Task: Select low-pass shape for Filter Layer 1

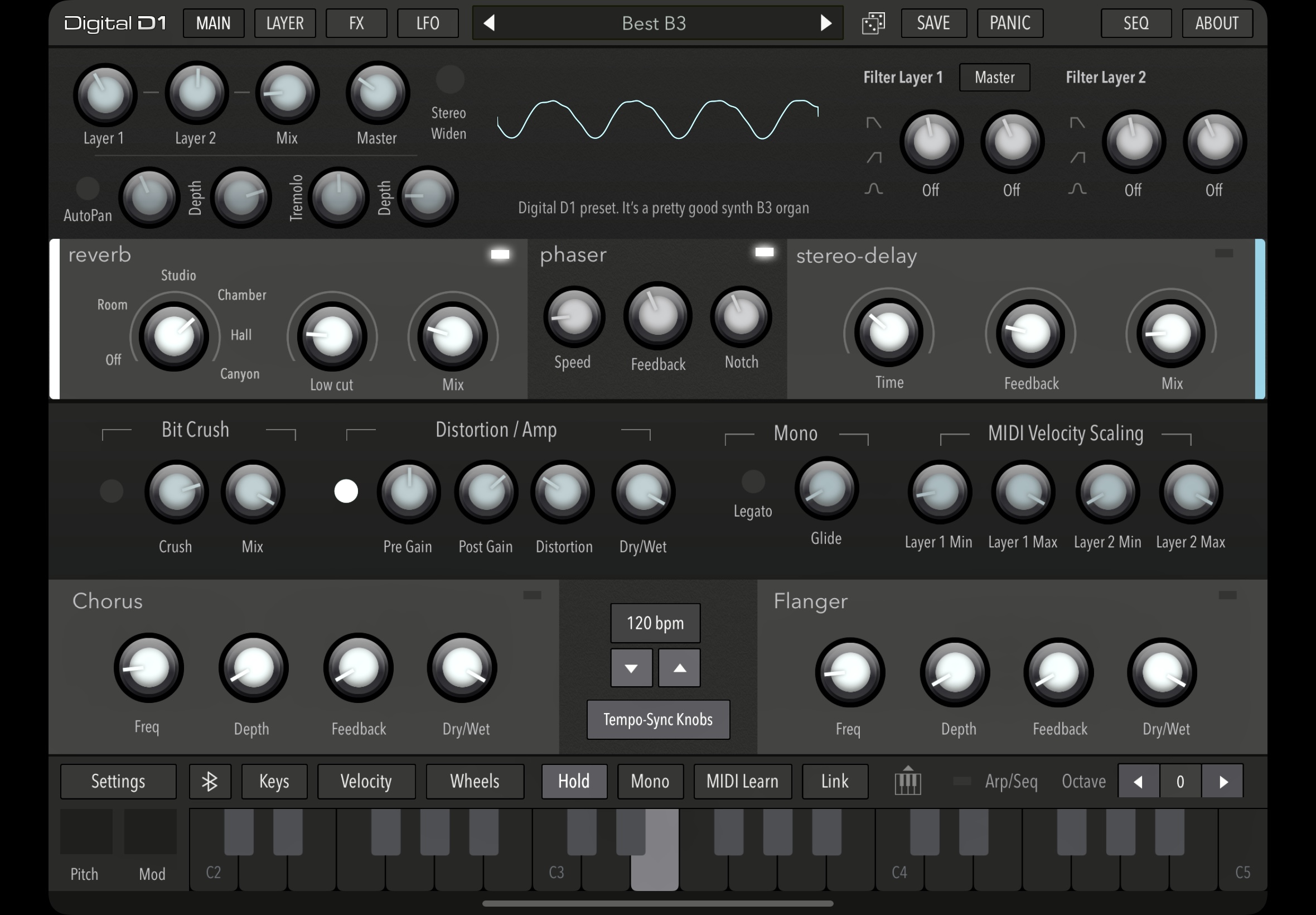Action: click(x=873, y=123)
